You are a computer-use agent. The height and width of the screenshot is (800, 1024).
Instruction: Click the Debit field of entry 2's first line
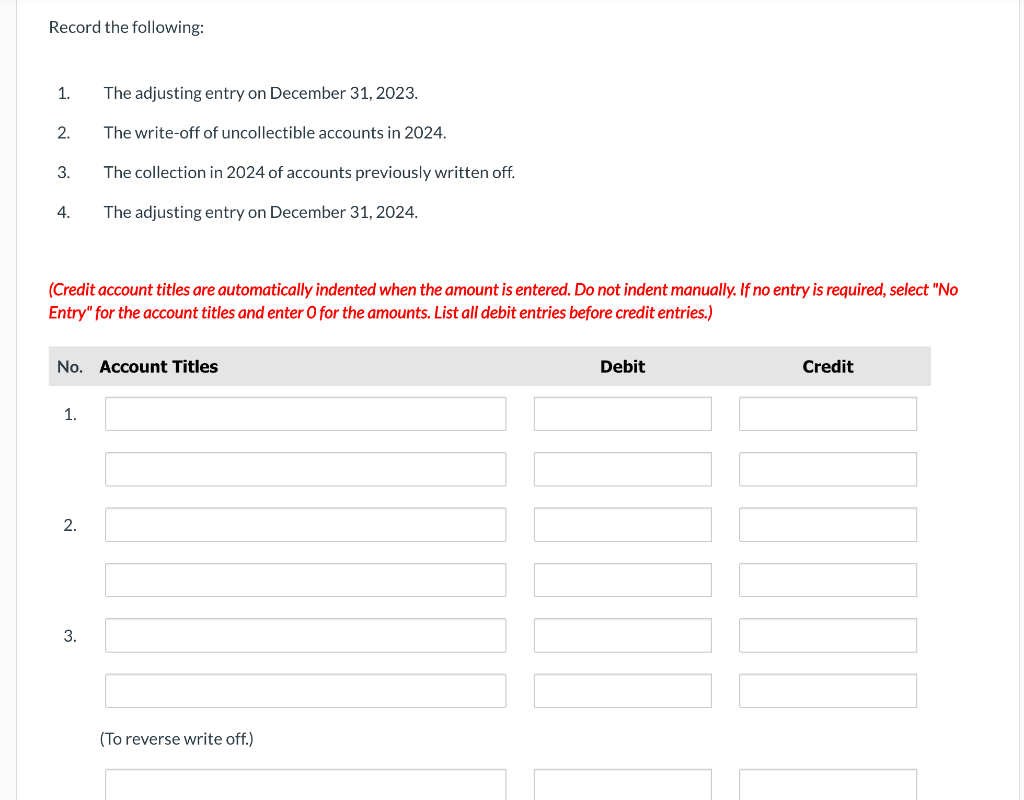click(x=622, y=524)
